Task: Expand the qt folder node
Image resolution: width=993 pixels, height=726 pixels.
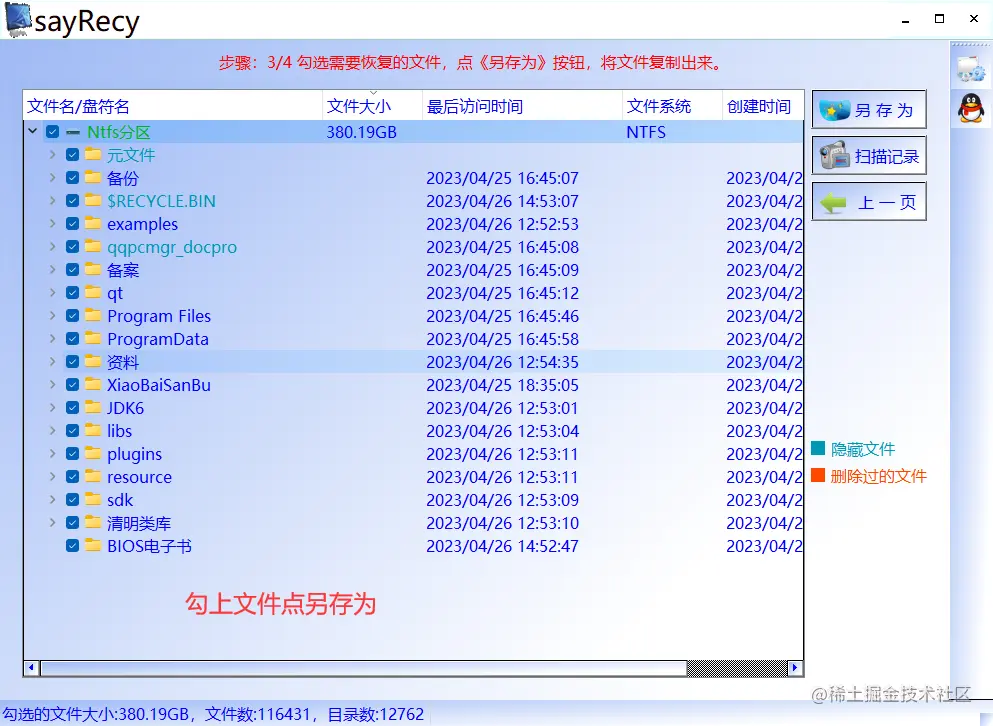Action: [53, 293]
